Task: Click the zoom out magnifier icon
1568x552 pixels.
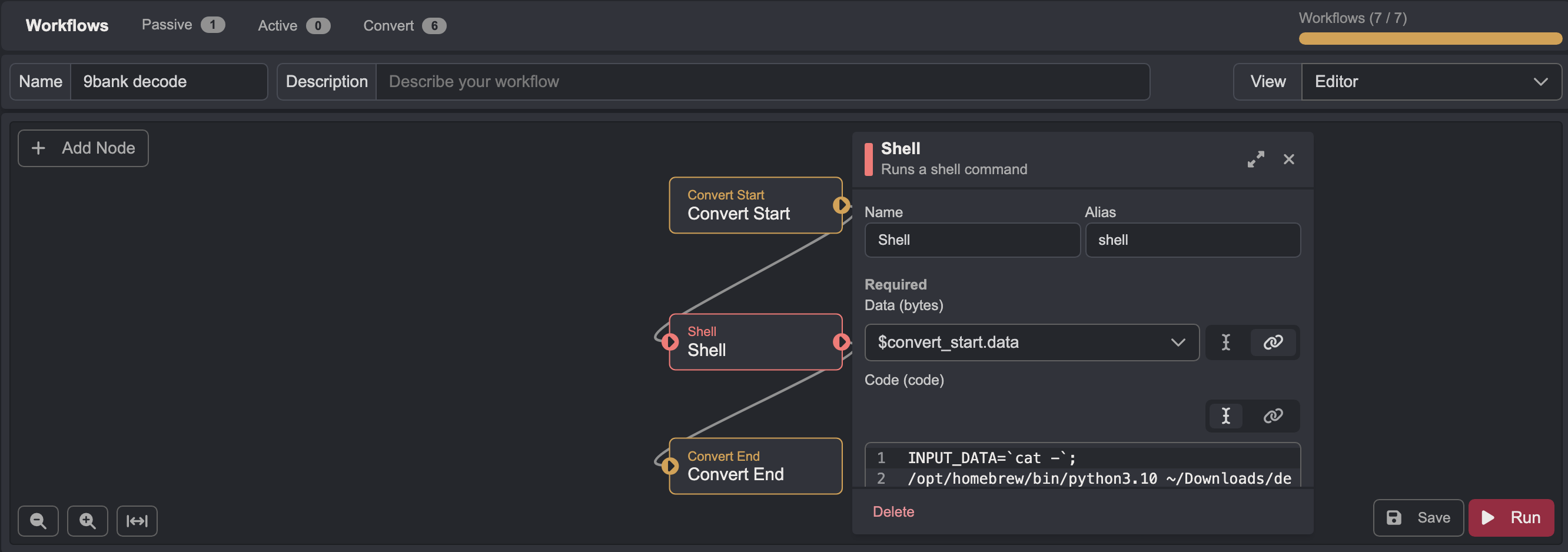Action: [x=38, y=521]
